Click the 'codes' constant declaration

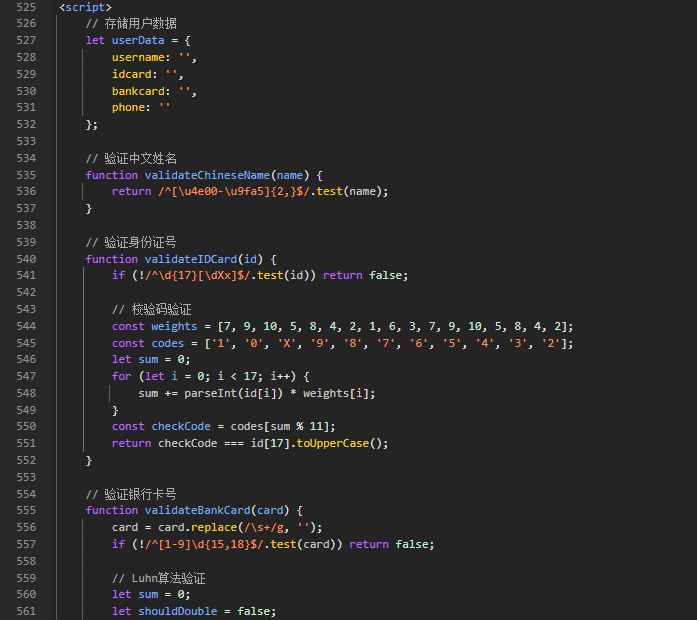342,343
